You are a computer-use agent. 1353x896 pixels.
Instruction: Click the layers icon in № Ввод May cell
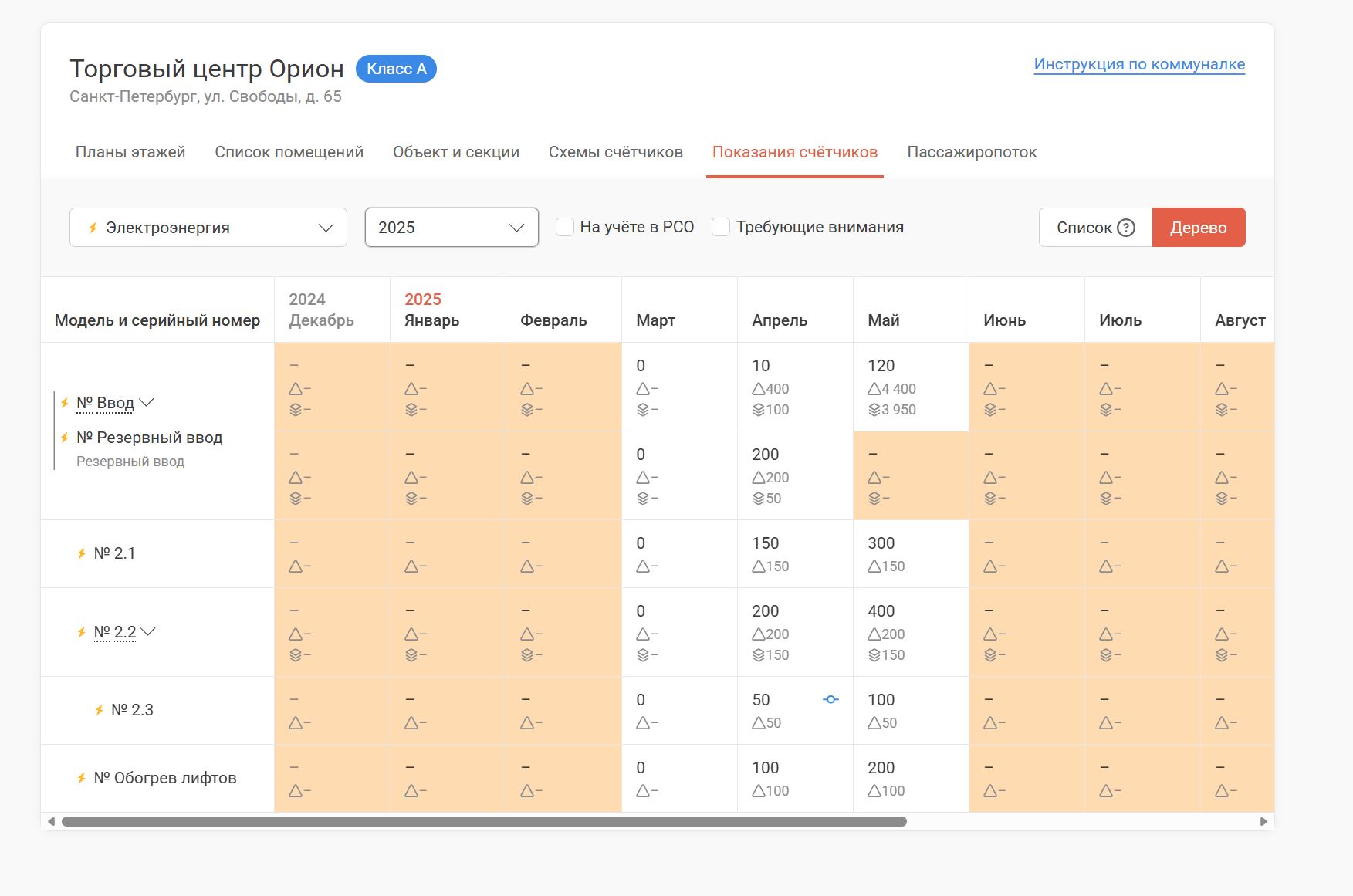pos(874,410)
